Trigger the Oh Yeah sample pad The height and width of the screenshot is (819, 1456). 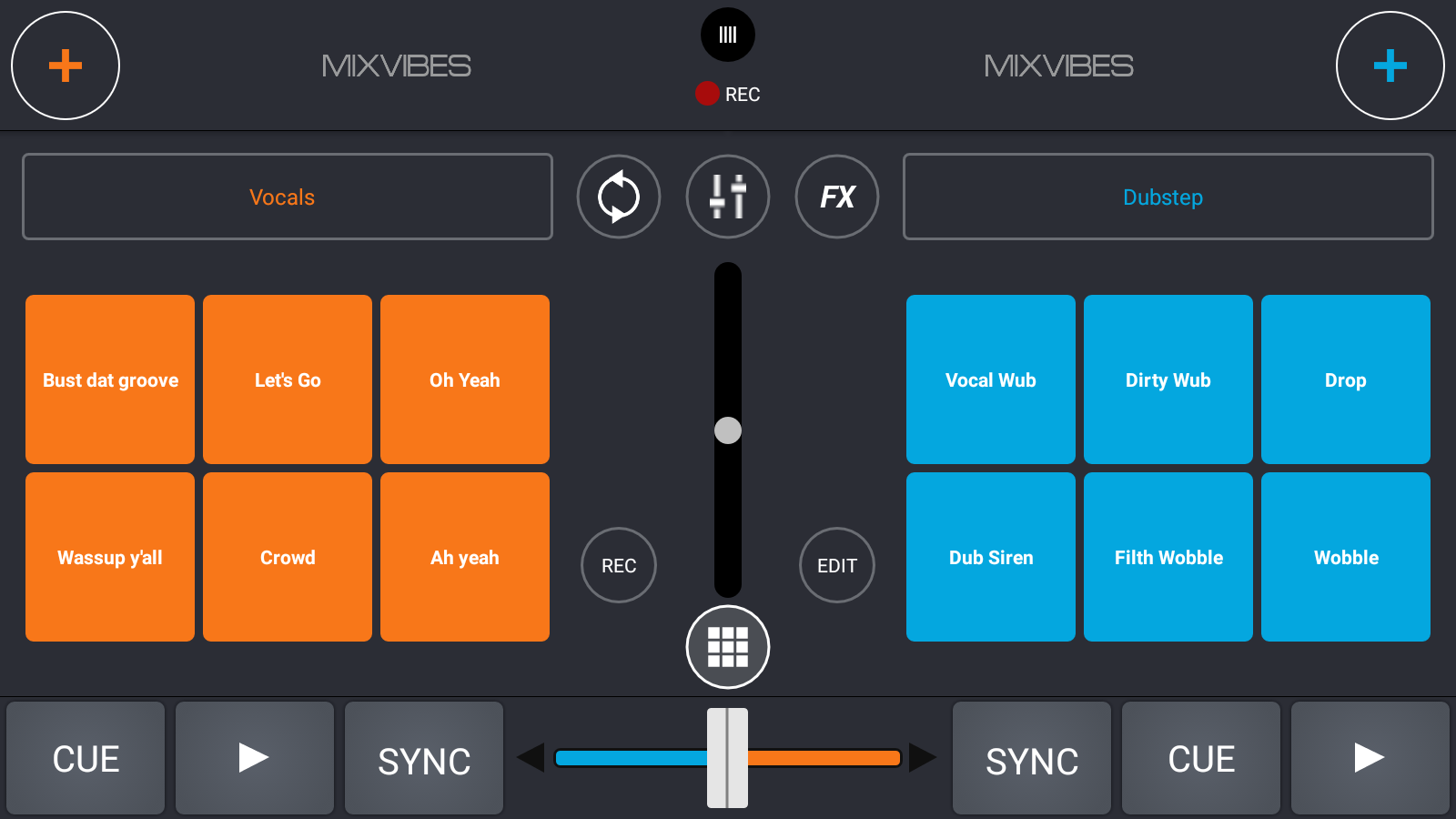click(465, 379)
